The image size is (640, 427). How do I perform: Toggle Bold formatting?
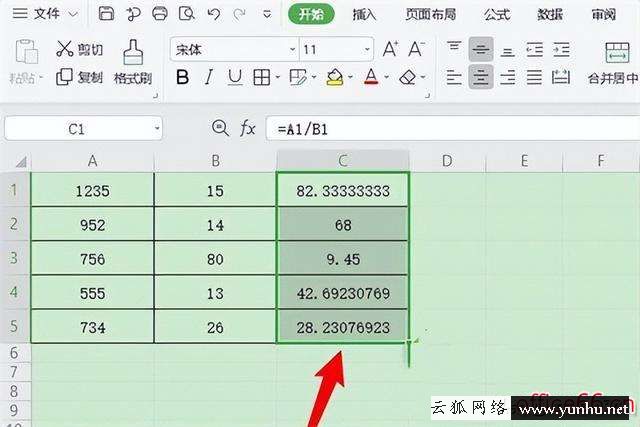[x=182, y=77]
